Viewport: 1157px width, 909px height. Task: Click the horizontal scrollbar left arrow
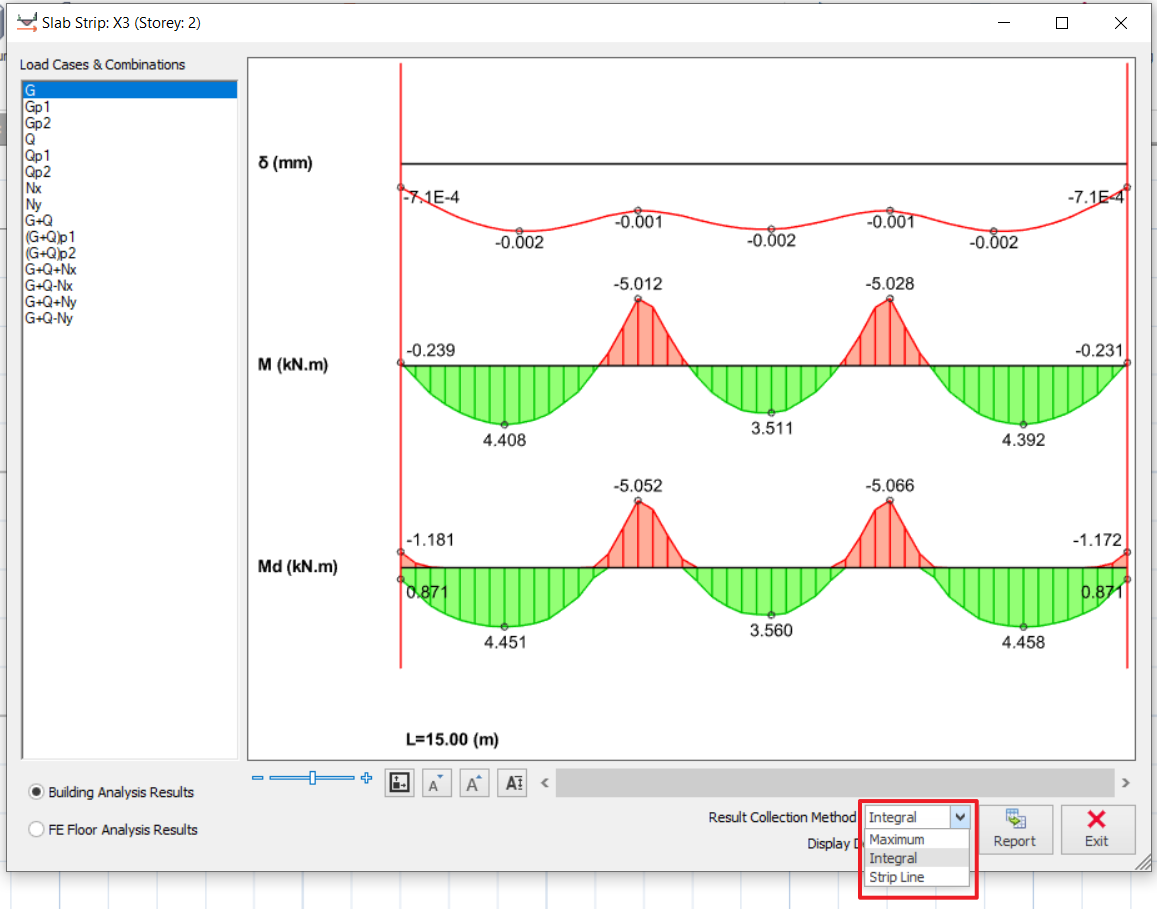click(x=545, y=783)
